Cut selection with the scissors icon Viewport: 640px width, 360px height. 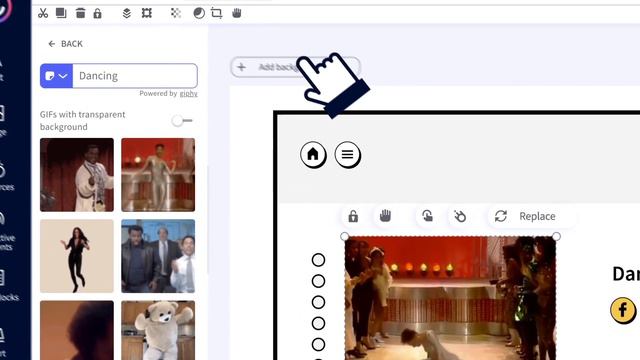pos(43,13)
